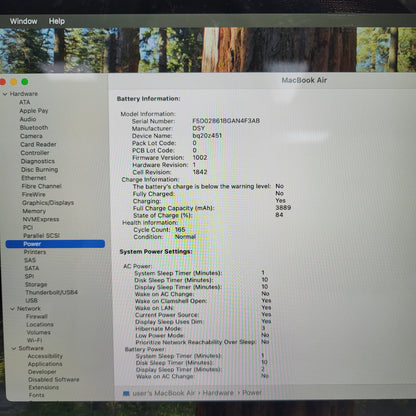Select Controller in sidebar
Image resolution: width=416 pixels, height=416 pixels.
[35, 153]
